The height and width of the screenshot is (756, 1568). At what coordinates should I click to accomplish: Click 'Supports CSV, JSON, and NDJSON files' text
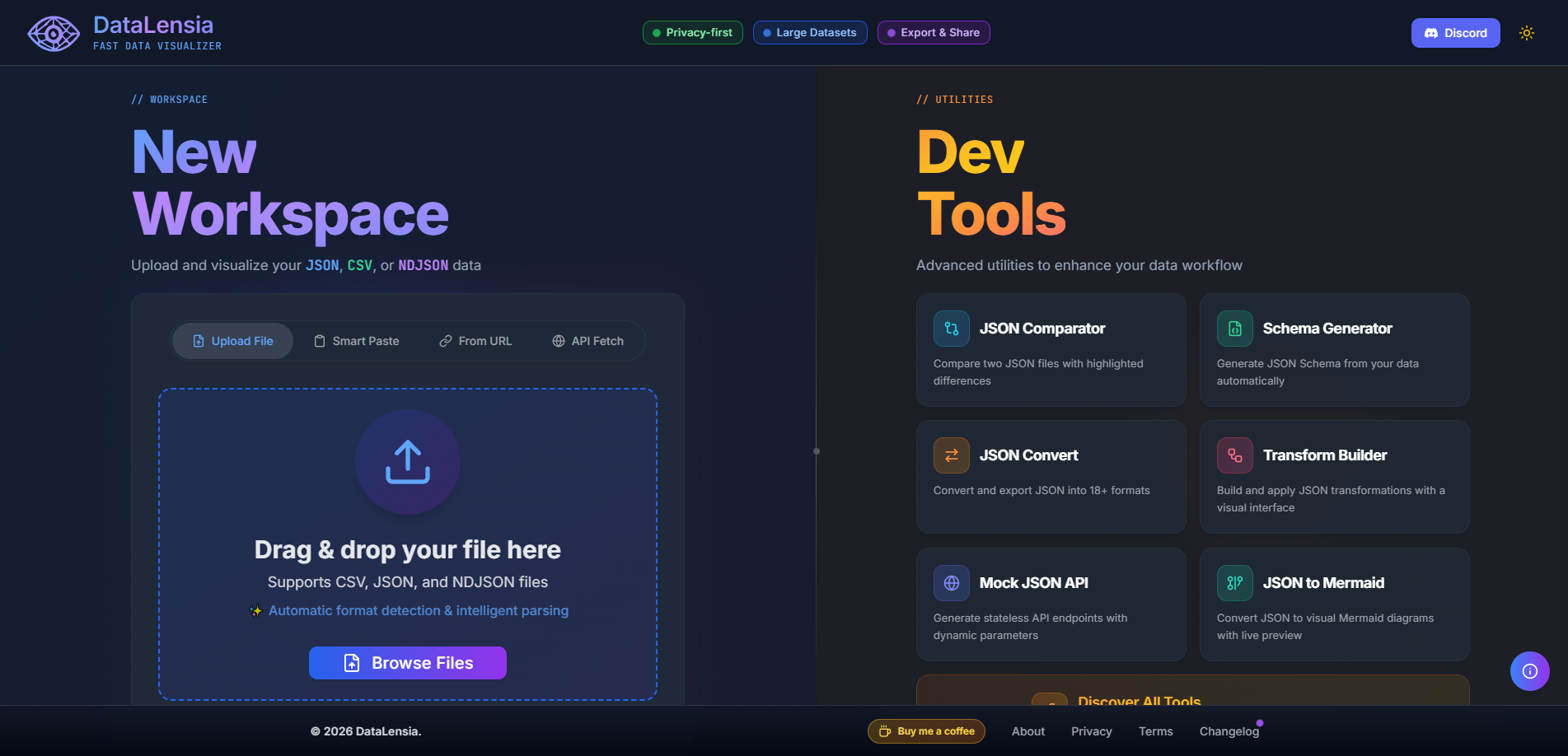[408, 582]
